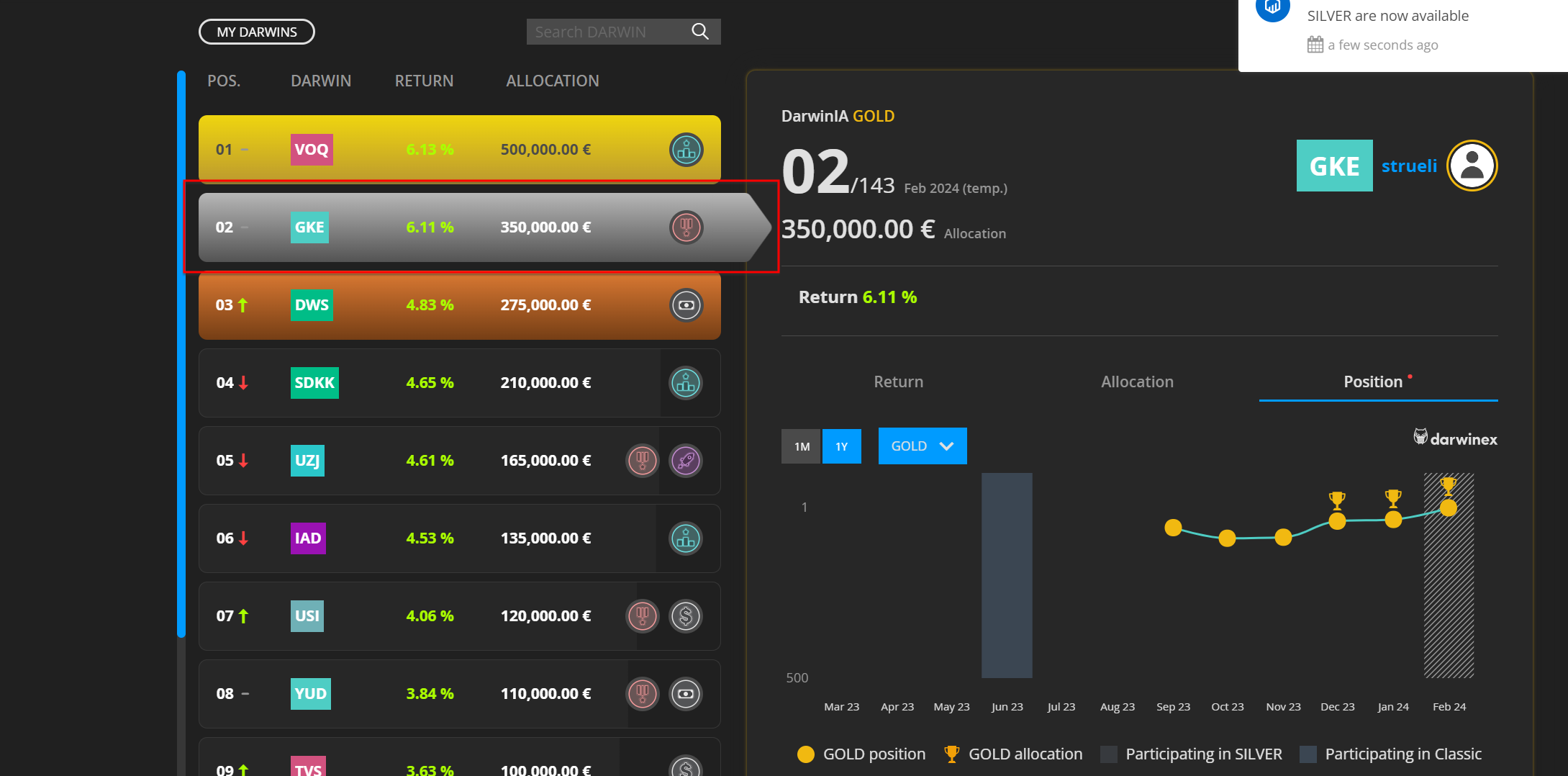The height and width of the screenshot is (776, 1568).
Task: Click the MY DARWINS button
Action: [257, 32]
